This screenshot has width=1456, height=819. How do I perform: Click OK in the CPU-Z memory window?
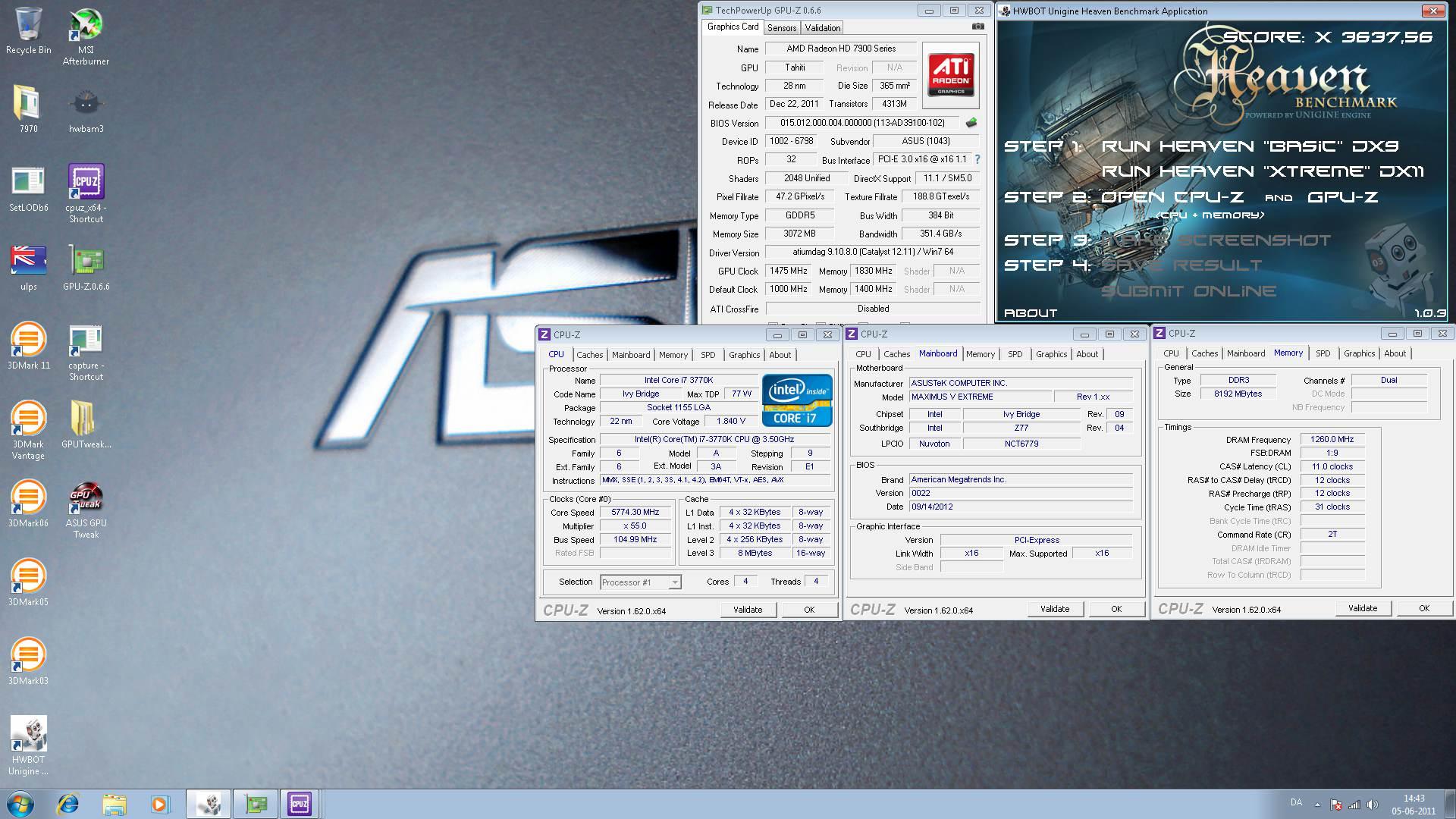(1424, 608)
